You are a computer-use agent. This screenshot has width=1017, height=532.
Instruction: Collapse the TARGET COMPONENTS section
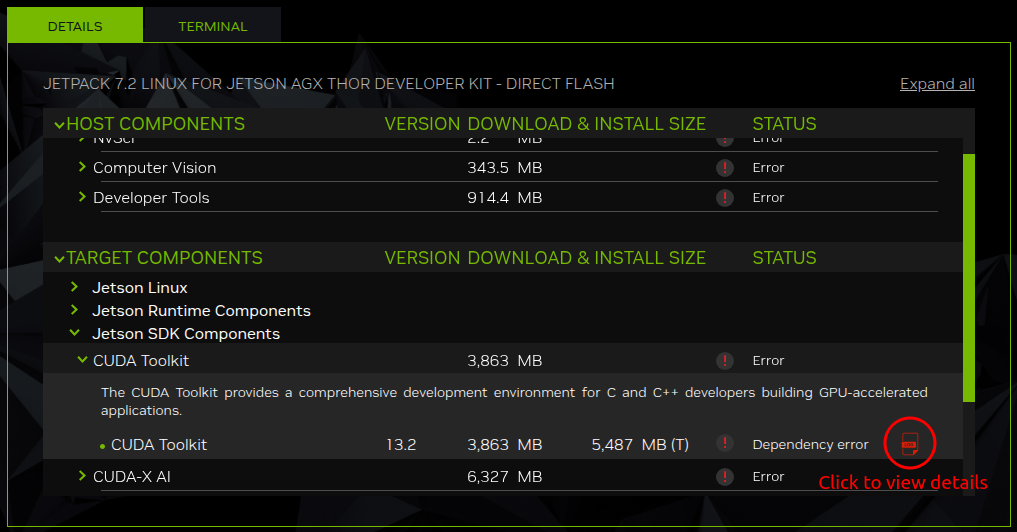point(60,259)
